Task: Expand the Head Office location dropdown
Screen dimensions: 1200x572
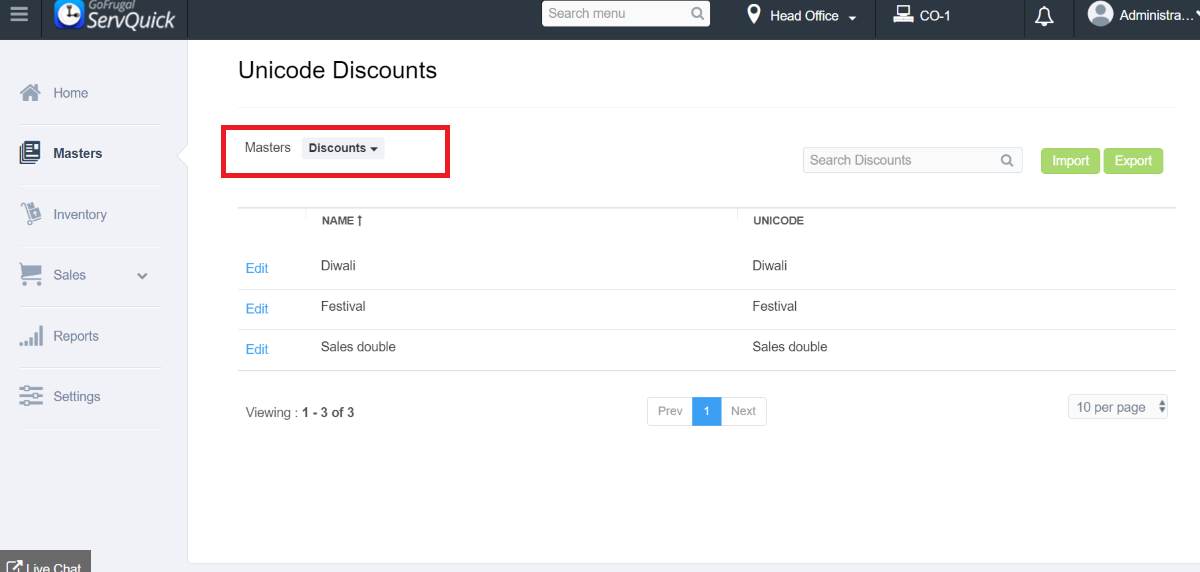Action: click(852, 18)
